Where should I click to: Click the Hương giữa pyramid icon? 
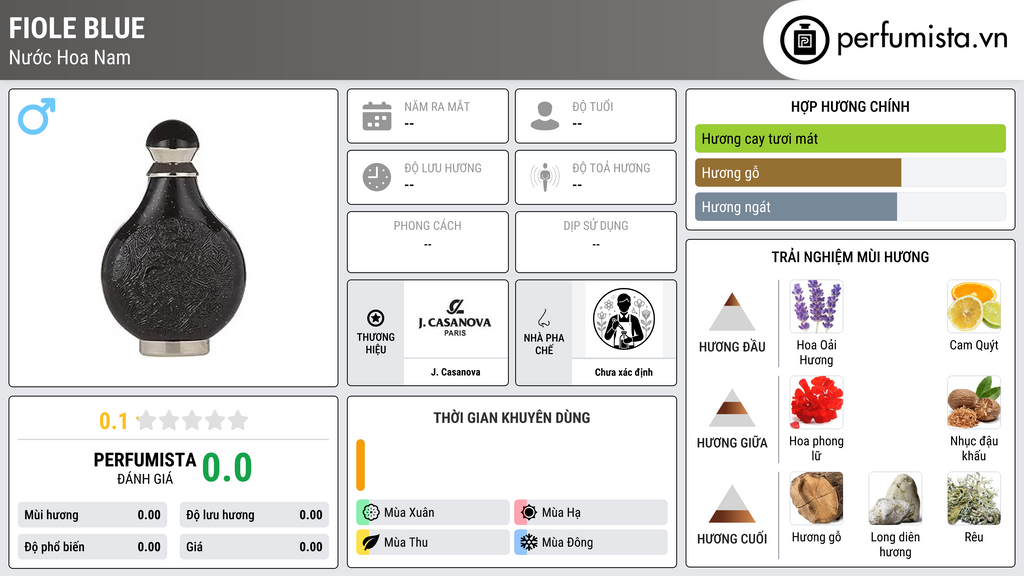click(732, 408)
